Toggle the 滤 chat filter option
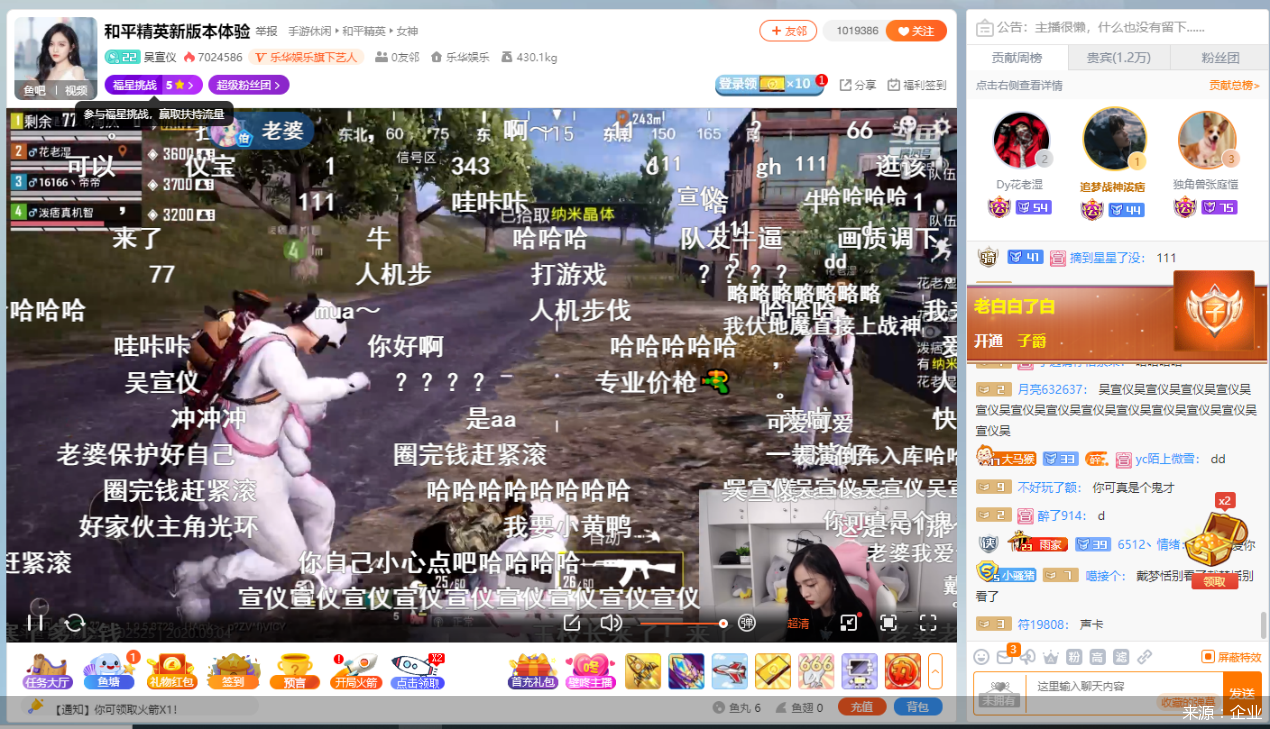1270x729 pixels. pyautogui.click(x=1121, y=657)
